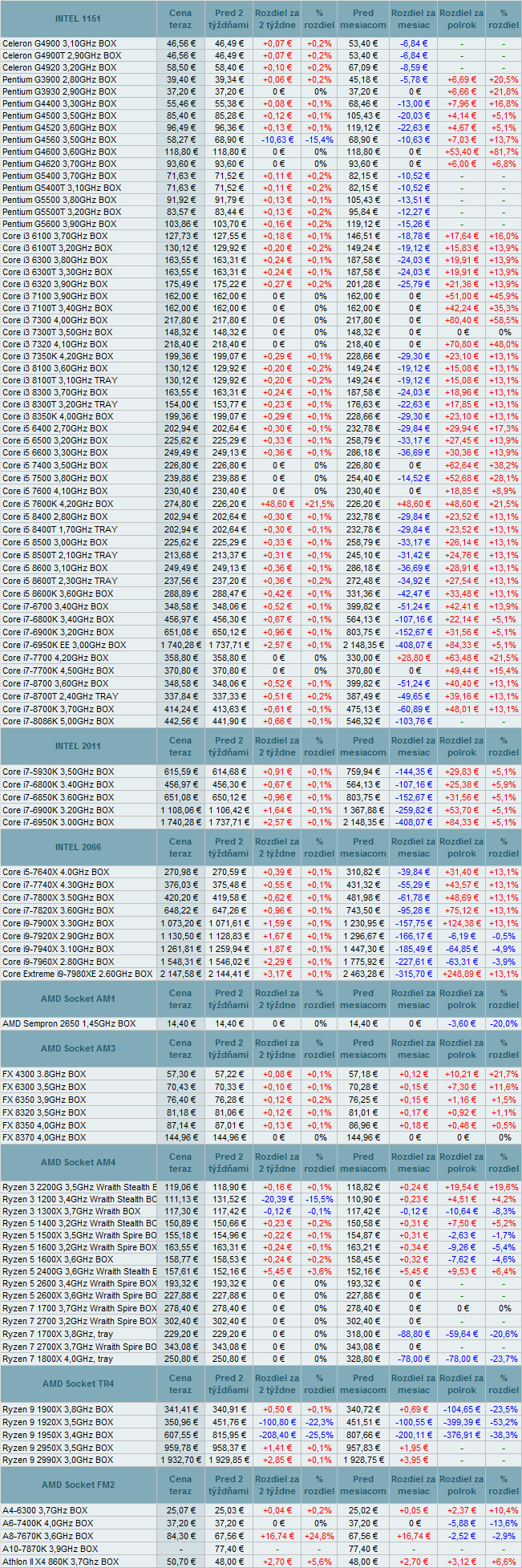Viewport: 522px width, 1568px height.
Task: Select AMD Sempron 2650 1,45GHz BOX name
Action: click(69, 1023)
